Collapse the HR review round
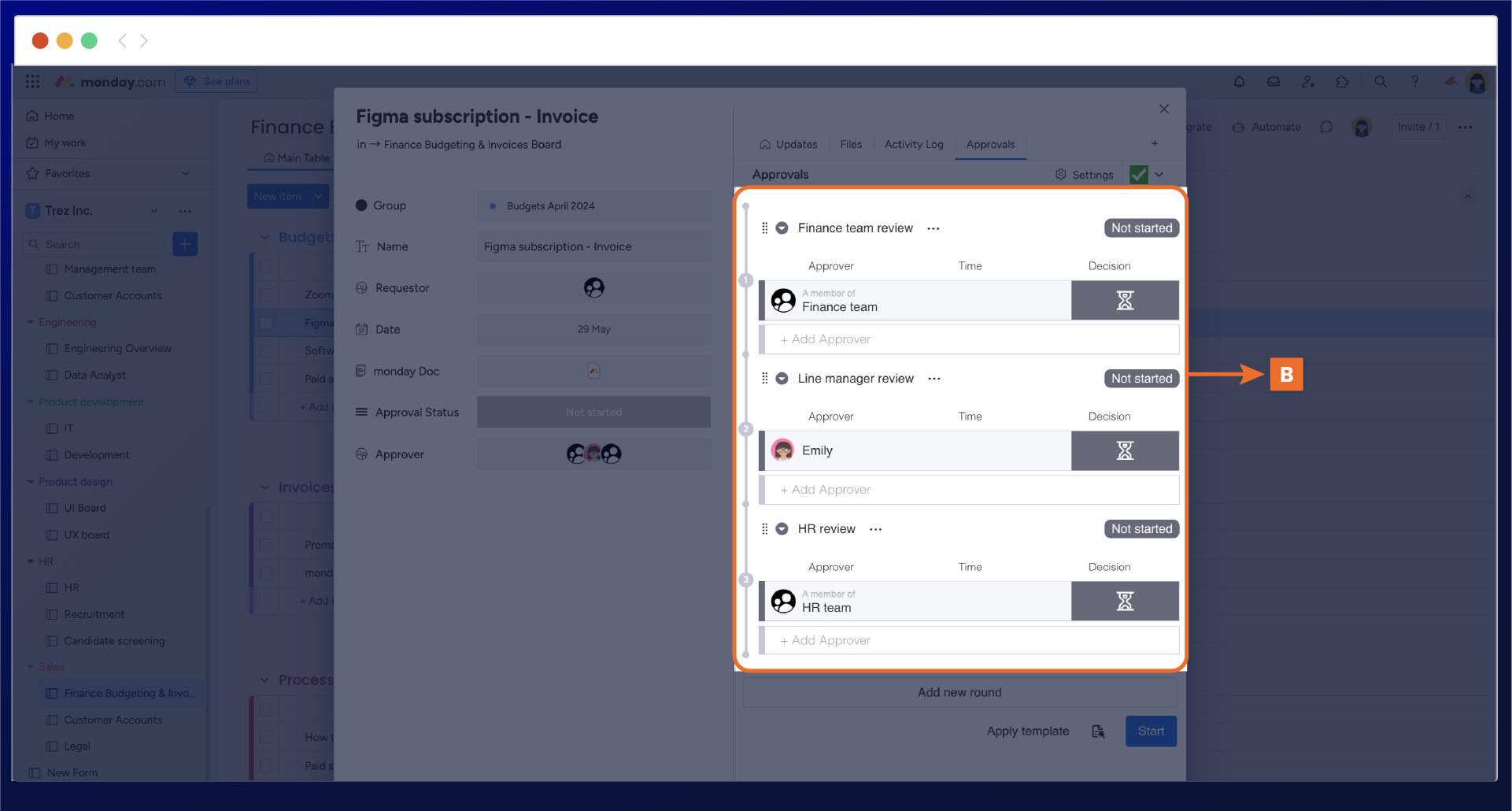 782,529
